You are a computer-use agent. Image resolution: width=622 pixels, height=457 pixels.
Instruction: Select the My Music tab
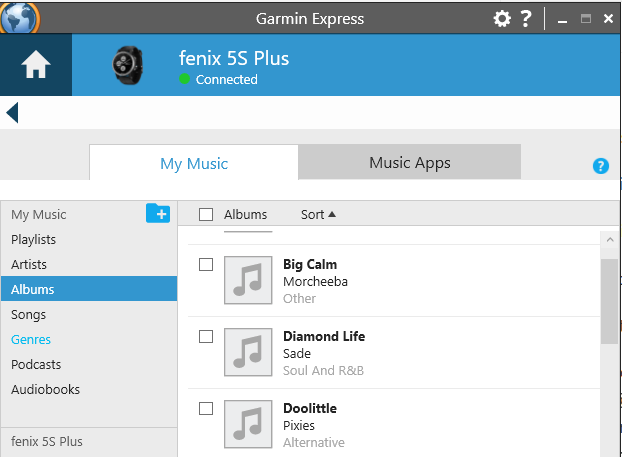pos(194,164)
